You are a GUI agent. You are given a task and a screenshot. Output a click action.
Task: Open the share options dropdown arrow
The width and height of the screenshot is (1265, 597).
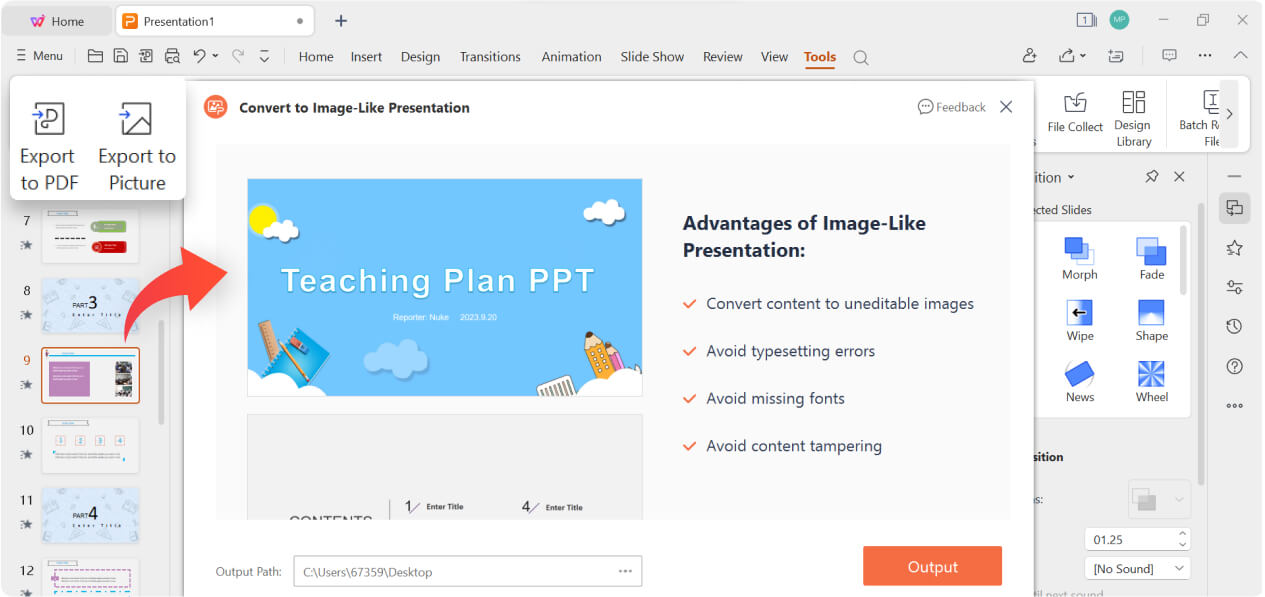click(x=1083, y=57)
